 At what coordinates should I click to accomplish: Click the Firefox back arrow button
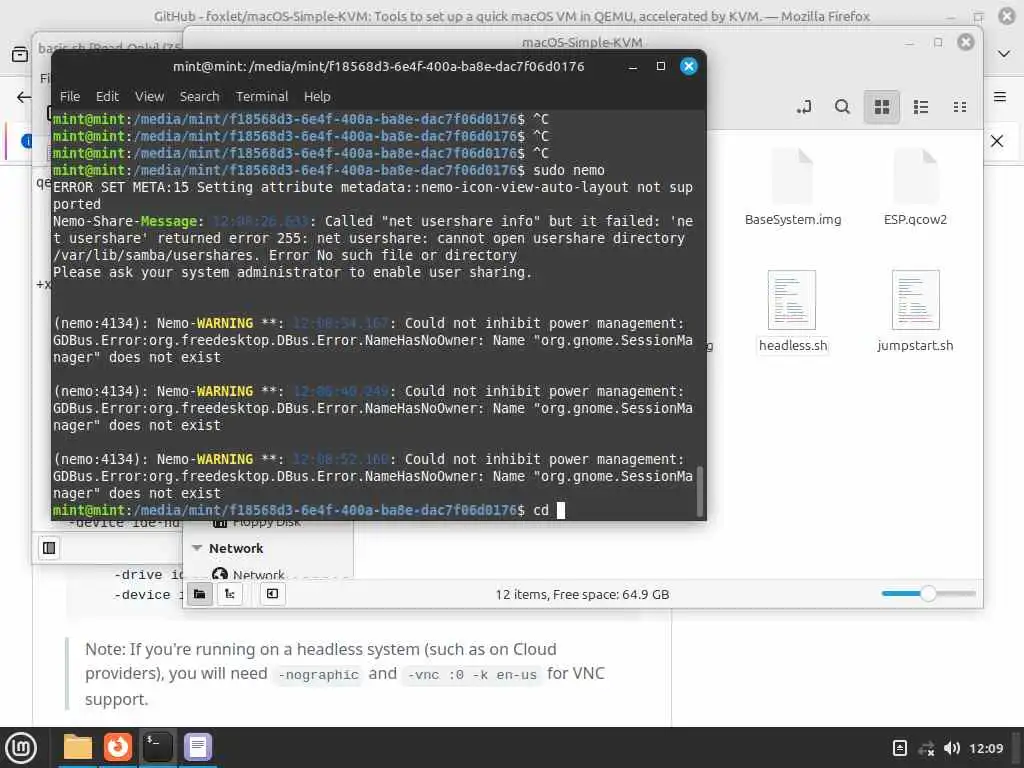[24, 97]
